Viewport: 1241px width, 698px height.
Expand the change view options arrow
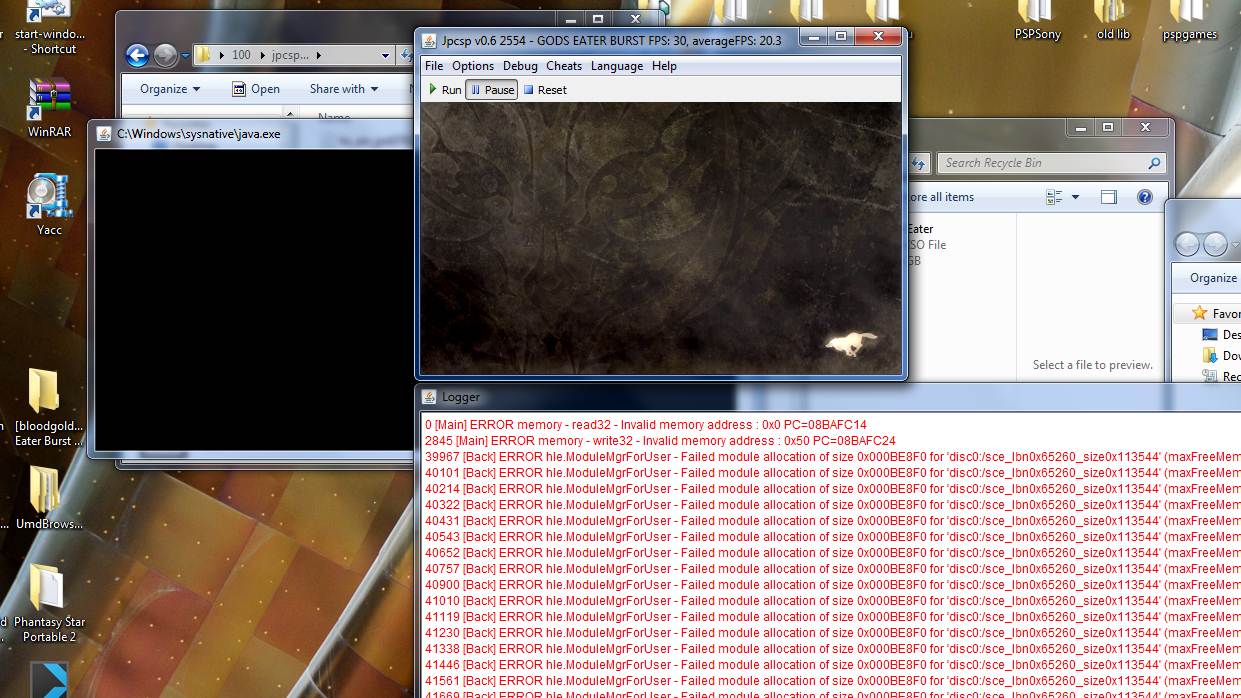tap(1076, 197)
